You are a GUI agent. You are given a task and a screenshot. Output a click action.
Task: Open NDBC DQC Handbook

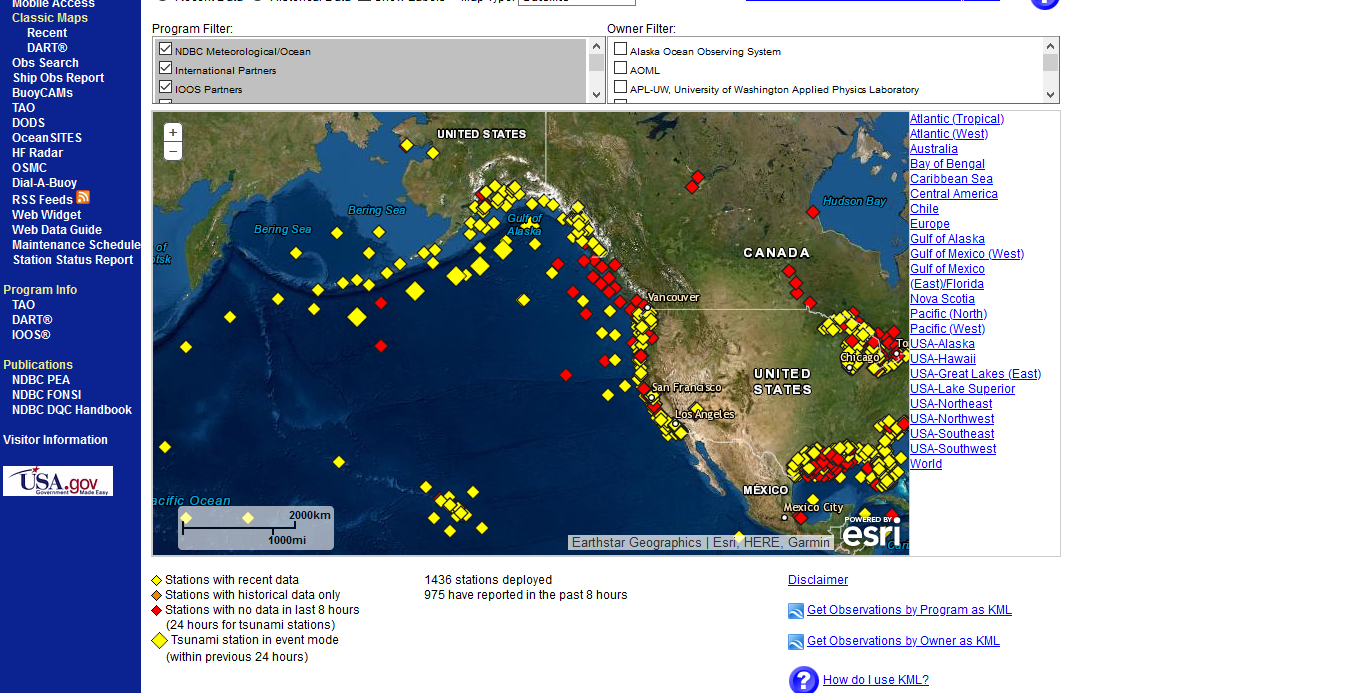(72, 410)
